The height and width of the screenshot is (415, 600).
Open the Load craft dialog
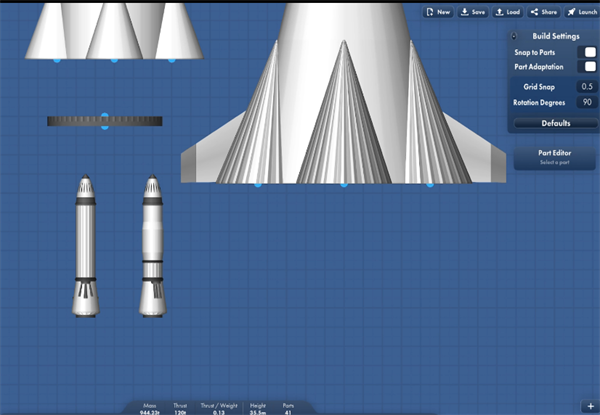coord(507,12)
